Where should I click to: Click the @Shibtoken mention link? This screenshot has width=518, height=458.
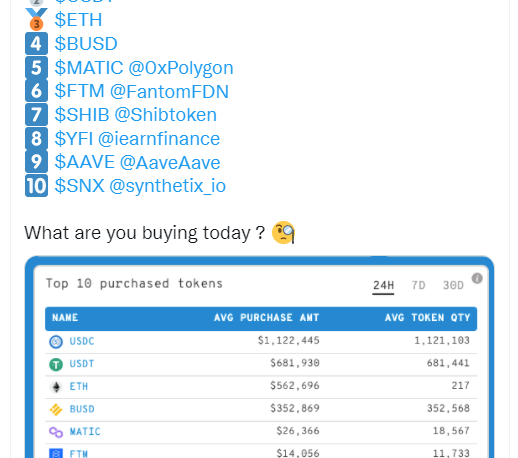166,115
